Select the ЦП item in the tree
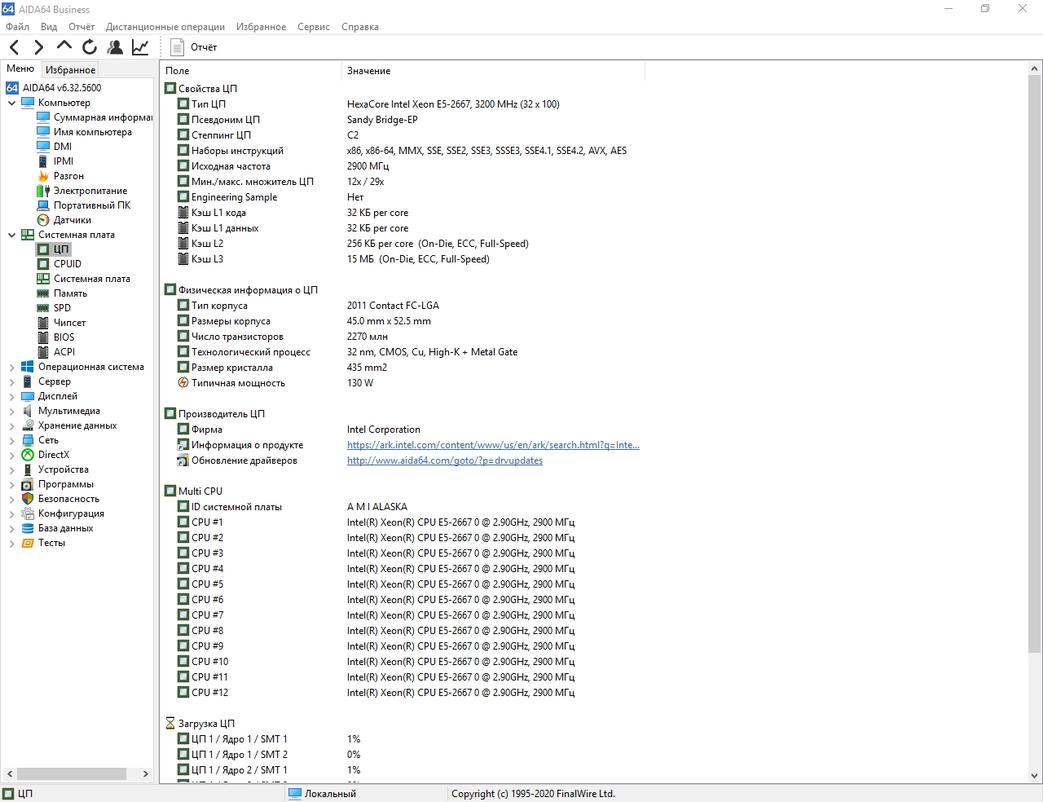 pos(61,249)
